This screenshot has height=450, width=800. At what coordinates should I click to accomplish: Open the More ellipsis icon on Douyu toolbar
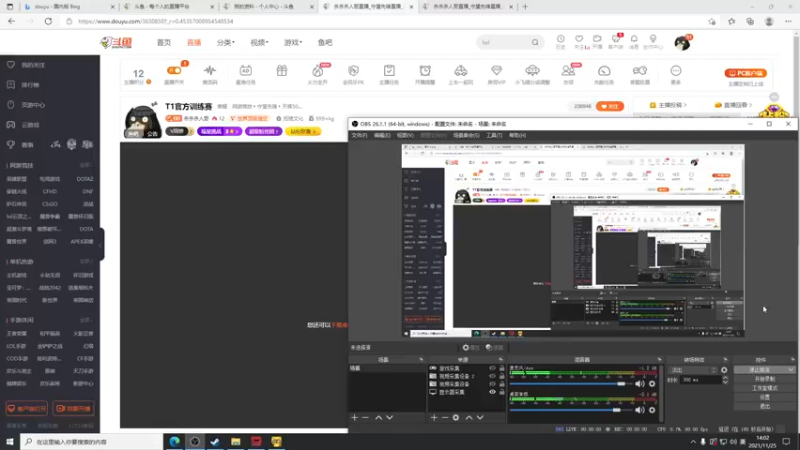pos(676,71)
